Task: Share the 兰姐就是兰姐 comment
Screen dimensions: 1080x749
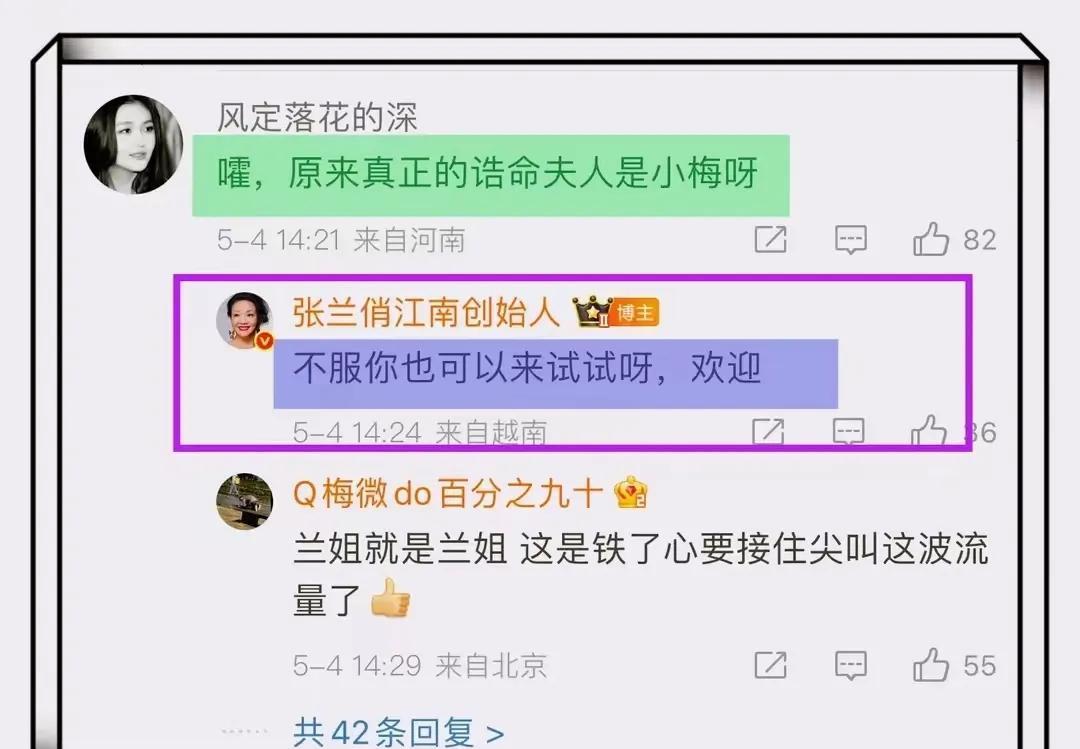Action: point(770,665)
